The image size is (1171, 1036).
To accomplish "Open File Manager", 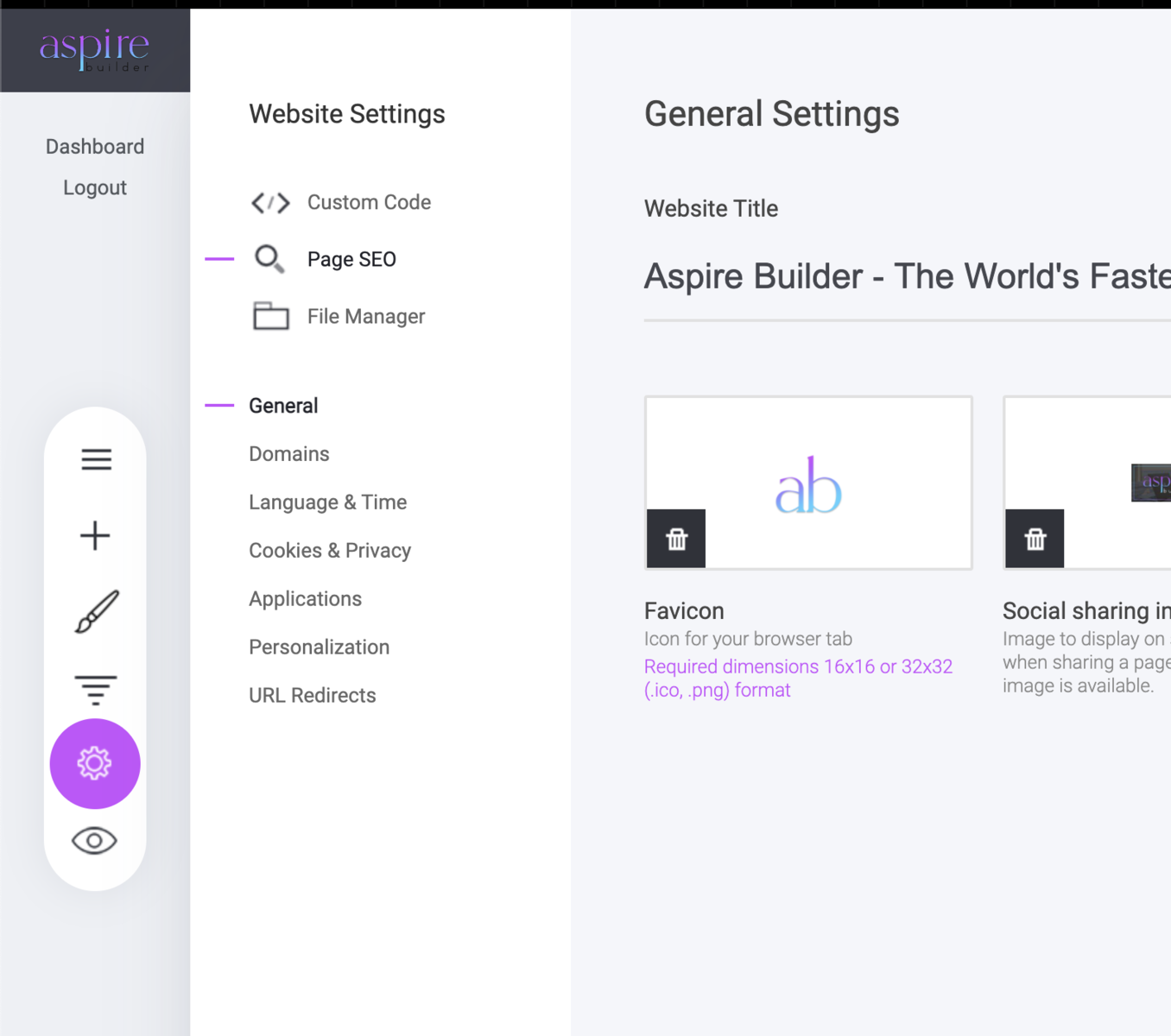I will click(366, 316).
